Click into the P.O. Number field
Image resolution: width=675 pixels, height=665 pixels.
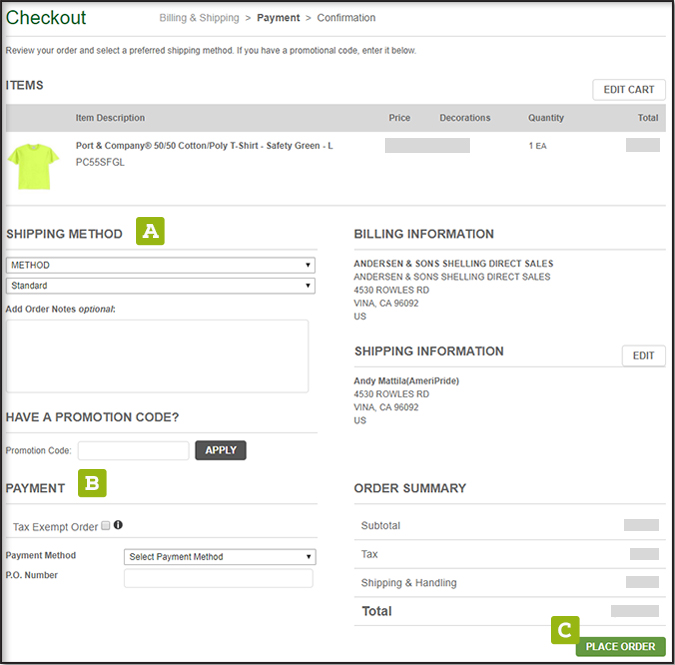point(218,578)
